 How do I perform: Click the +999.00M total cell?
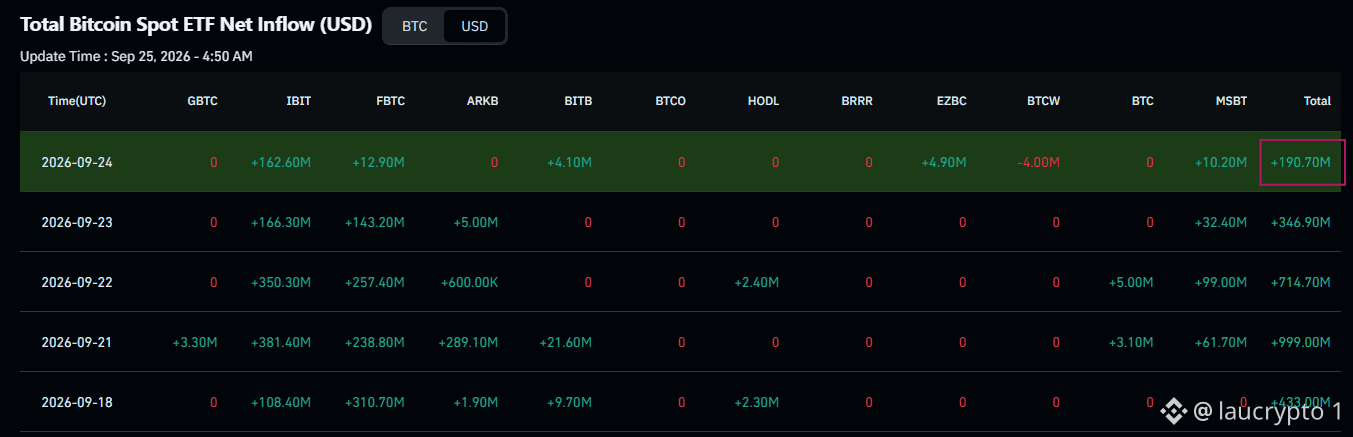click(1301, 343)
